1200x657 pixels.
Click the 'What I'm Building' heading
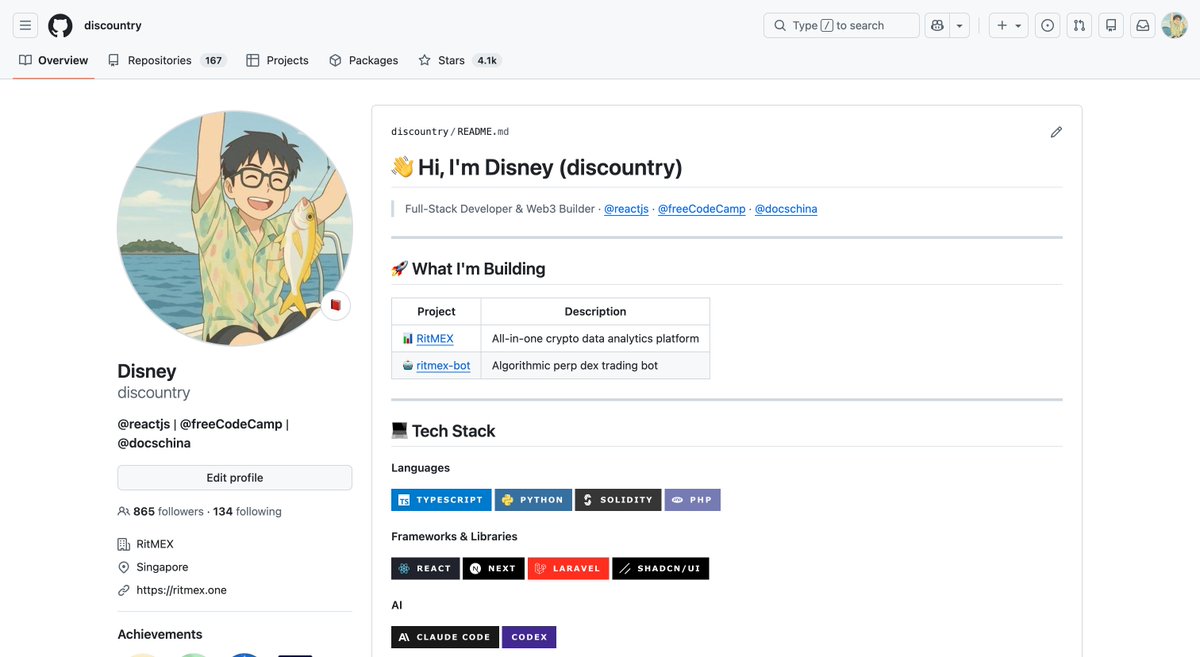pyautogui.click(x=468, y=268)
